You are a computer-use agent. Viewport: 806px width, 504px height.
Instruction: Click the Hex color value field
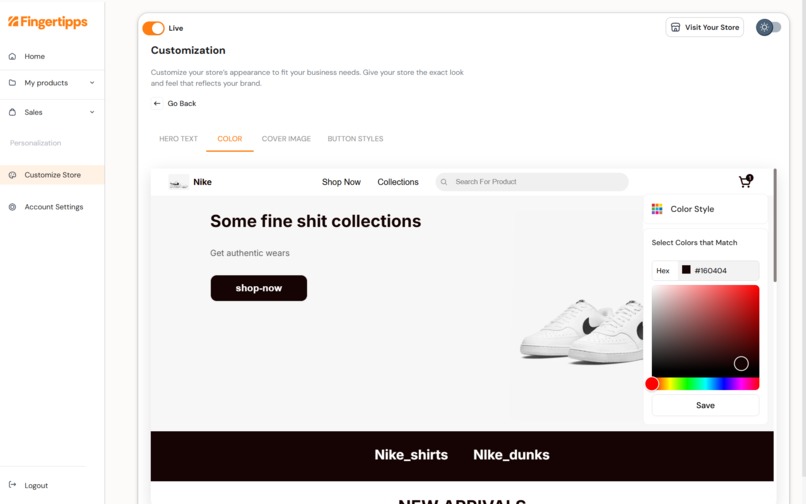719,271
